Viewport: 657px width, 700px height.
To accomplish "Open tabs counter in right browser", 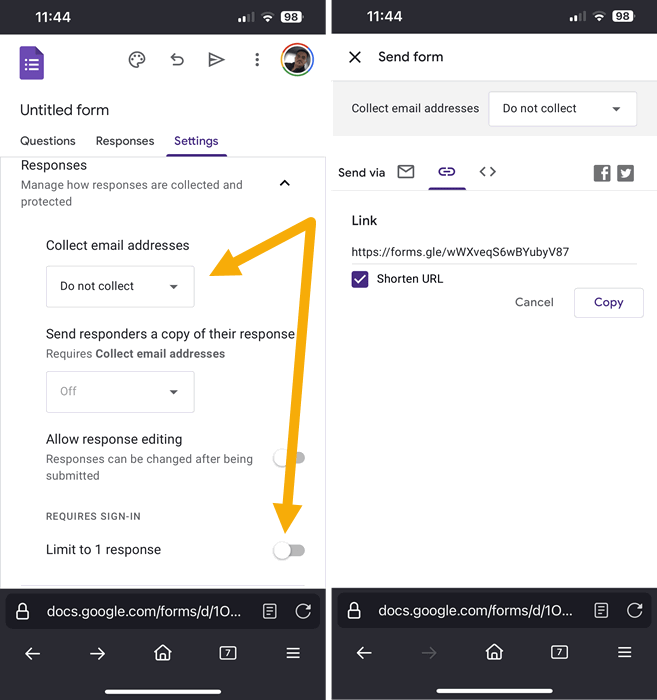I will click(560, 653).
